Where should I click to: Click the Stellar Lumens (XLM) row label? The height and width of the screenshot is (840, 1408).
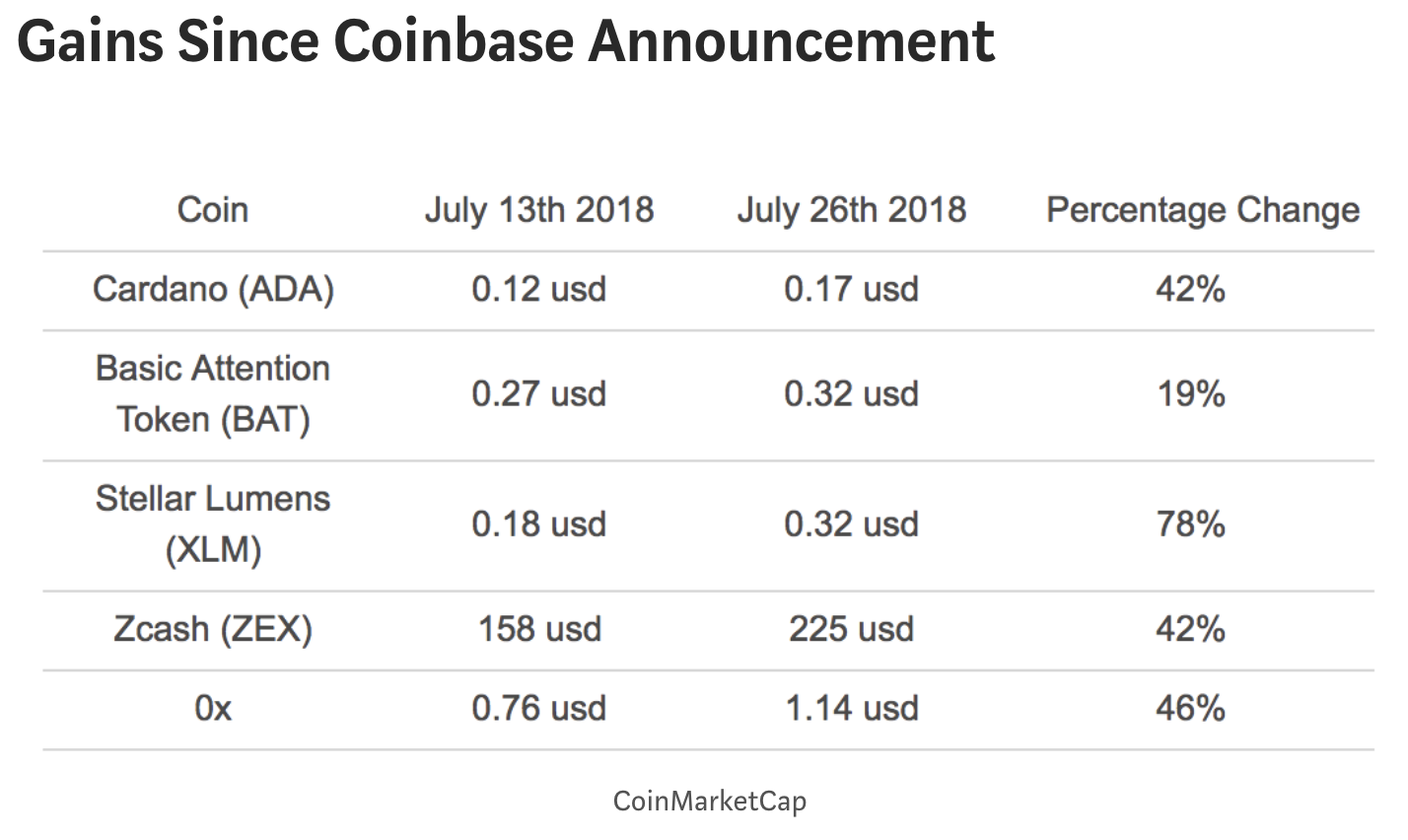pyautogui.click(x=213, y=524)
